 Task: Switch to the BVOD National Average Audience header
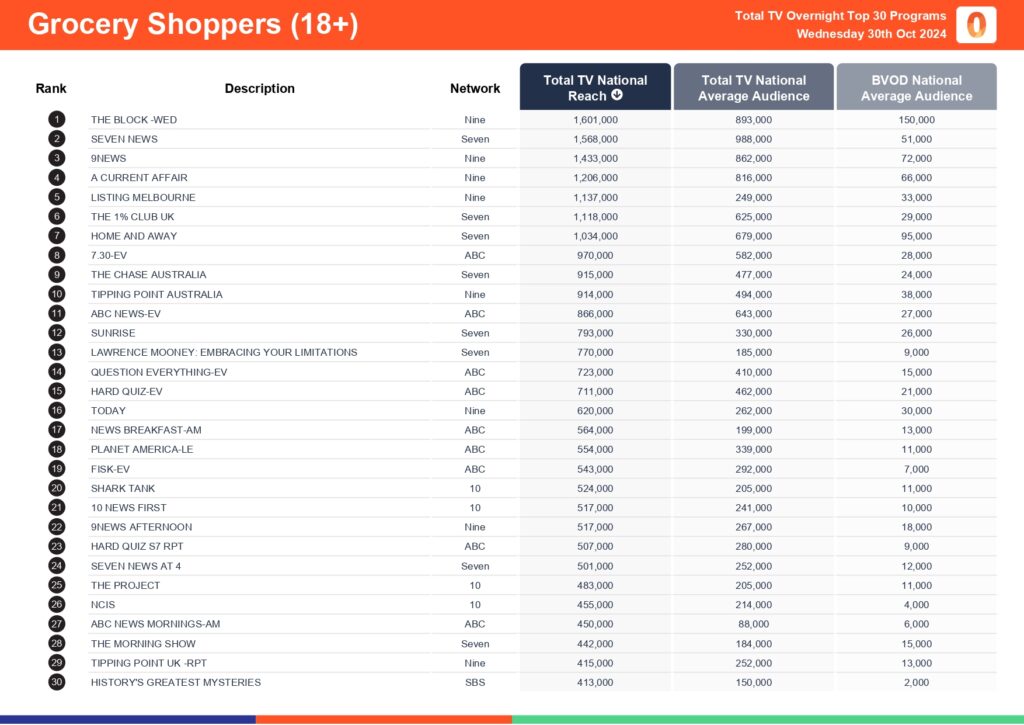click(x=916, y=87)
